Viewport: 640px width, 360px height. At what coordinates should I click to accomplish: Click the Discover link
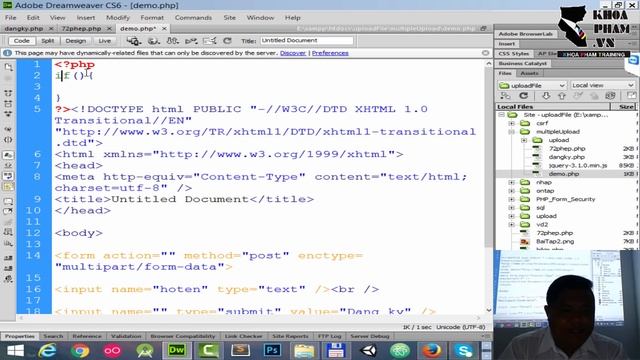coord(293,53)
